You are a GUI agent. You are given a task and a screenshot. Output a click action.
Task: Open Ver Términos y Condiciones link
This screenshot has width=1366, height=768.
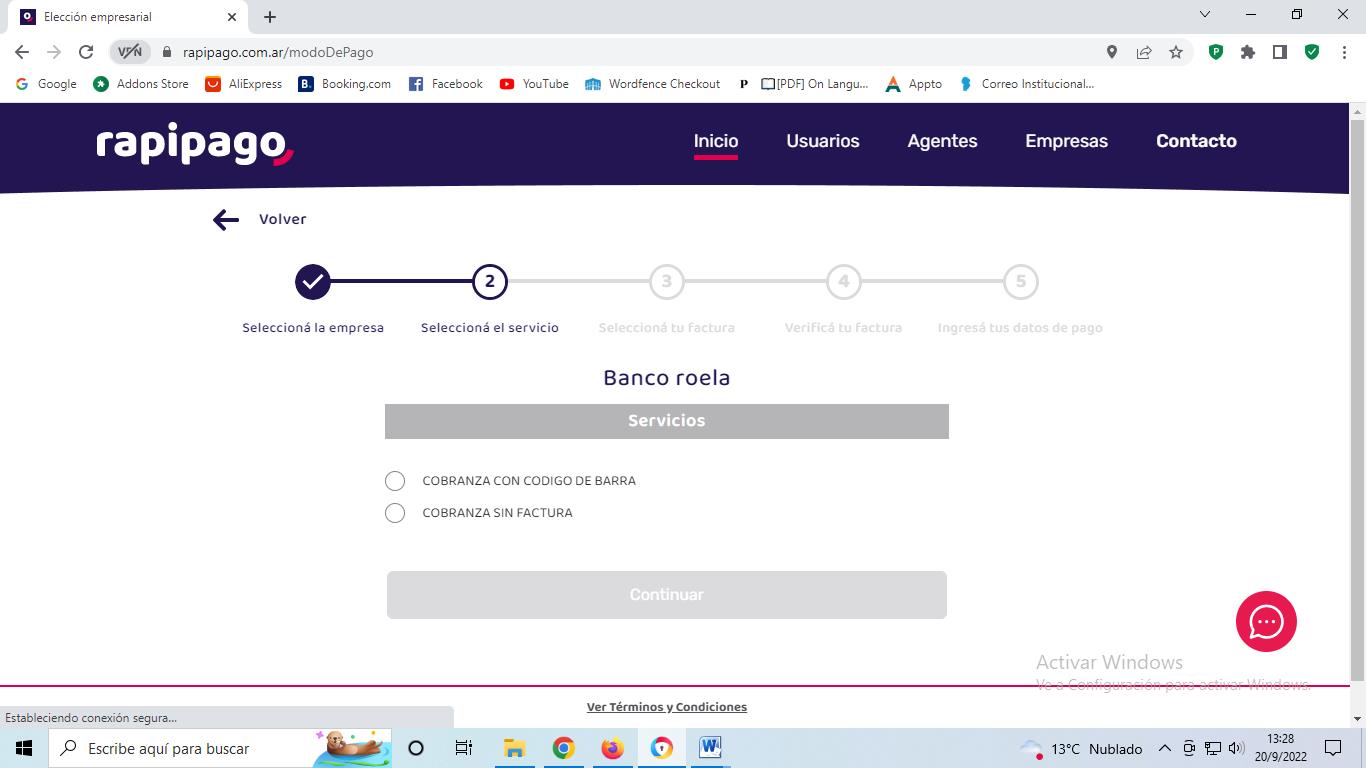666,707
